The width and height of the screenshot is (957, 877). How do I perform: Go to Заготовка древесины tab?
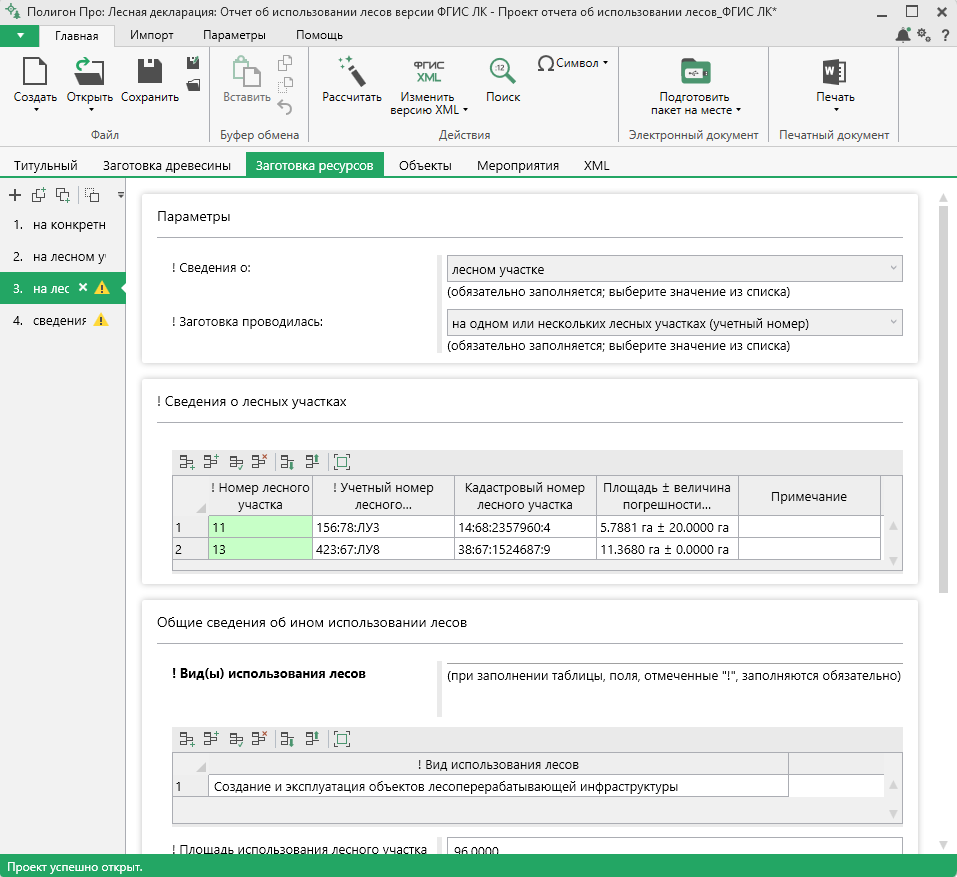(x=167, y=165)
